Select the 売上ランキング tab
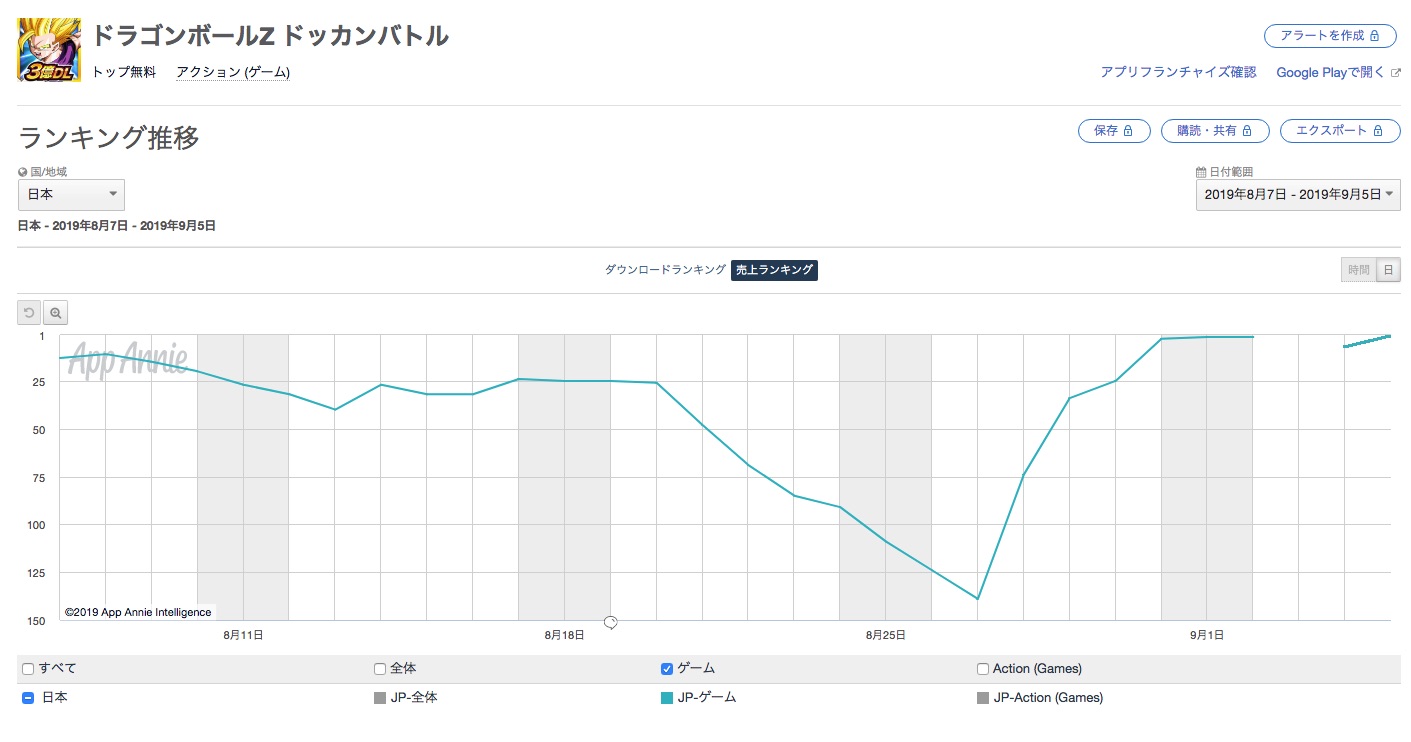Viewport: 1411px width, 742px height. tap(774, 270)
